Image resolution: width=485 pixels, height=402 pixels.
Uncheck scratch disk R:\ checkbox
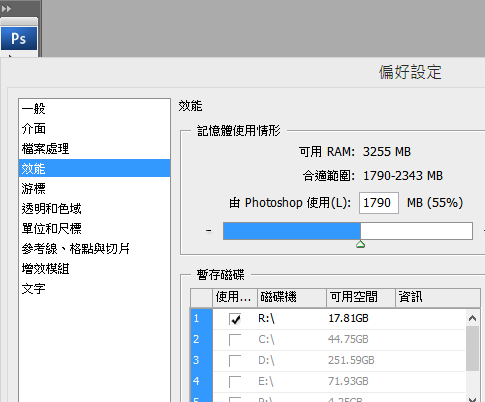pyautogui.click(x=235, y=319)
